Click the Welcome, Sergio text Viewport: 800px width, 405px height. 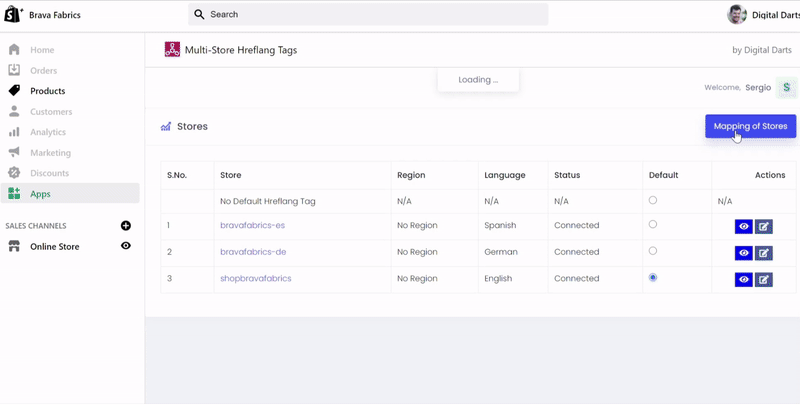point(737,88)
